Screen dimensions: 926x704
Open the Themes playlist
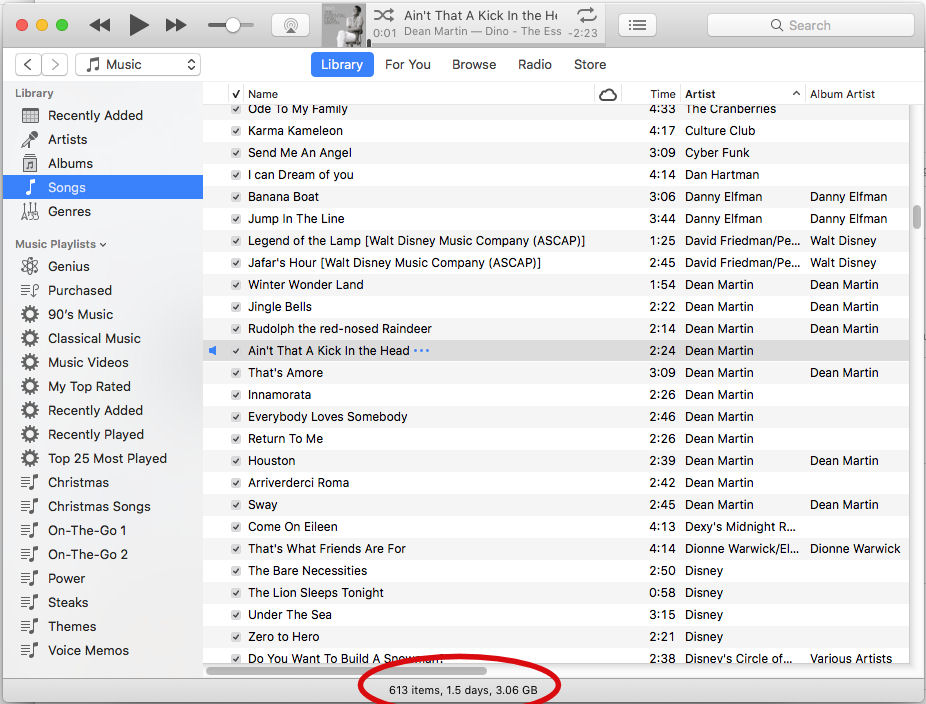click(x=103, y=627)
